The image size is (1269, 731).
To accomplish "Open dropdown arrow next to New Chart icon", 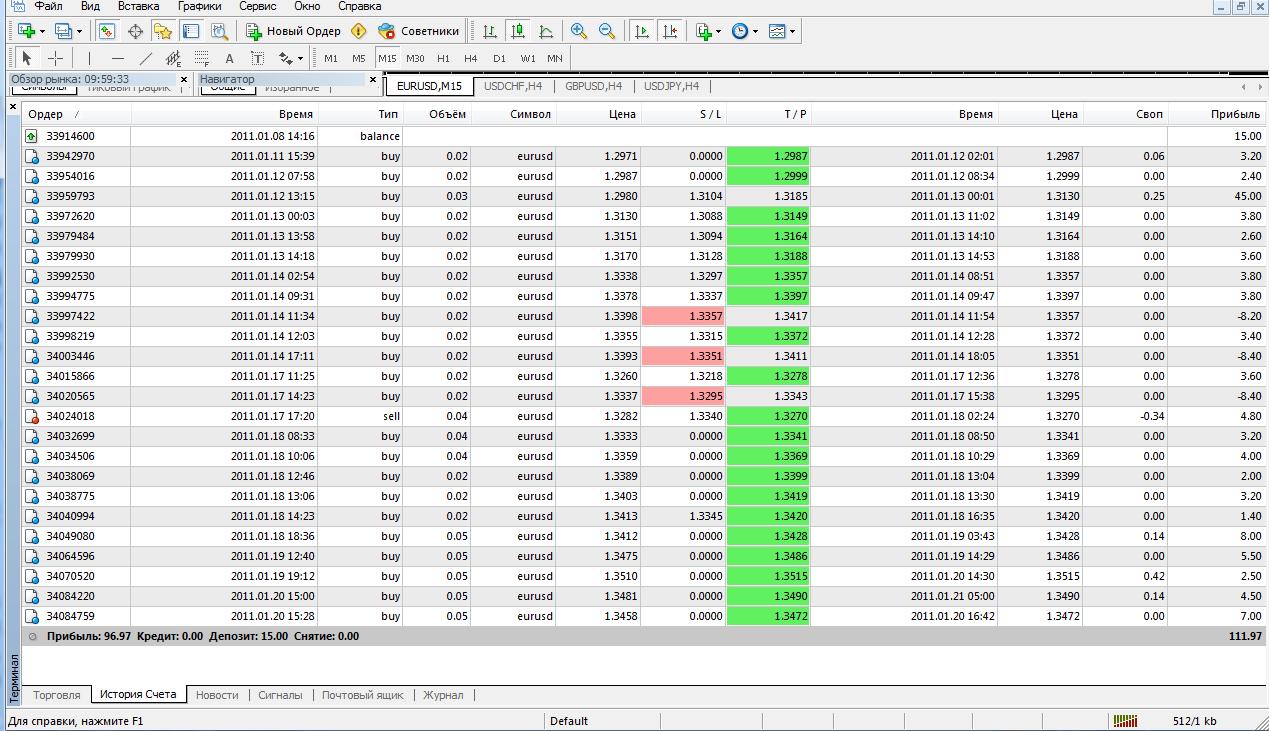I will coord(41,31).
